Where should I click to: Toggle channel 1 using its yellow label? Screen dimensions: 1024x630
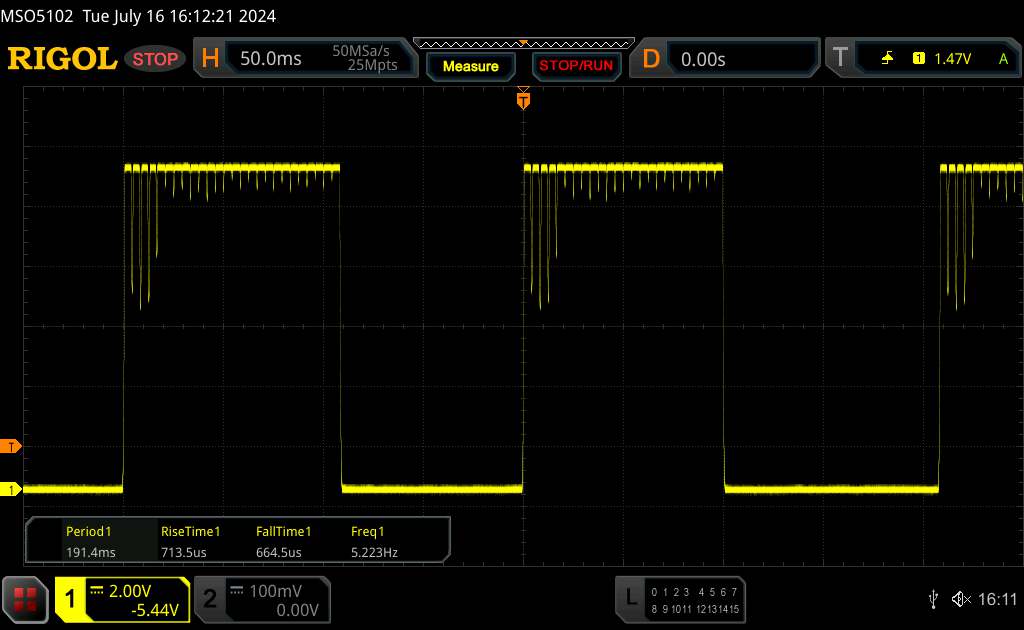pos(71,599)
